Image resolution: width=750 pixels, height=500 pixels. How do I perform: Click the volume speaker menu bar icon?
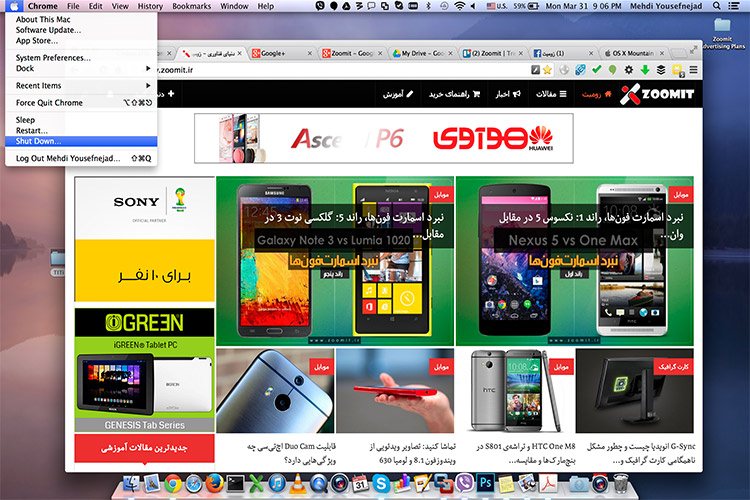pyautogui.click(x=473, y=6)
